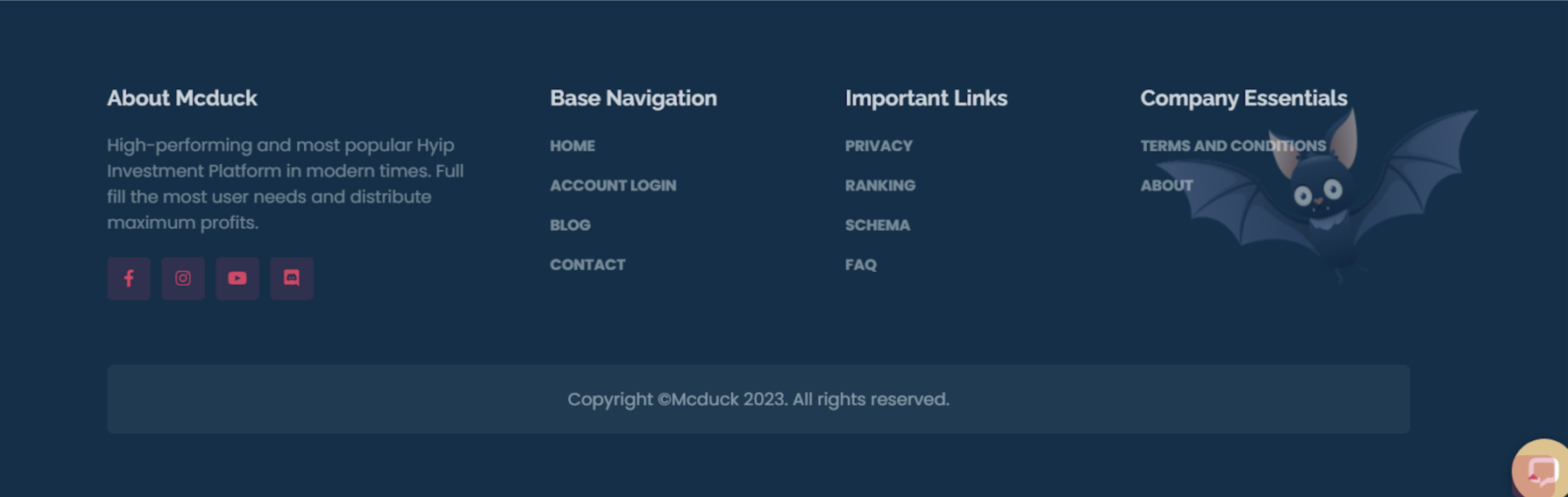Click the Base Navigation heading

pyautogui.click(x=633, y=99)
